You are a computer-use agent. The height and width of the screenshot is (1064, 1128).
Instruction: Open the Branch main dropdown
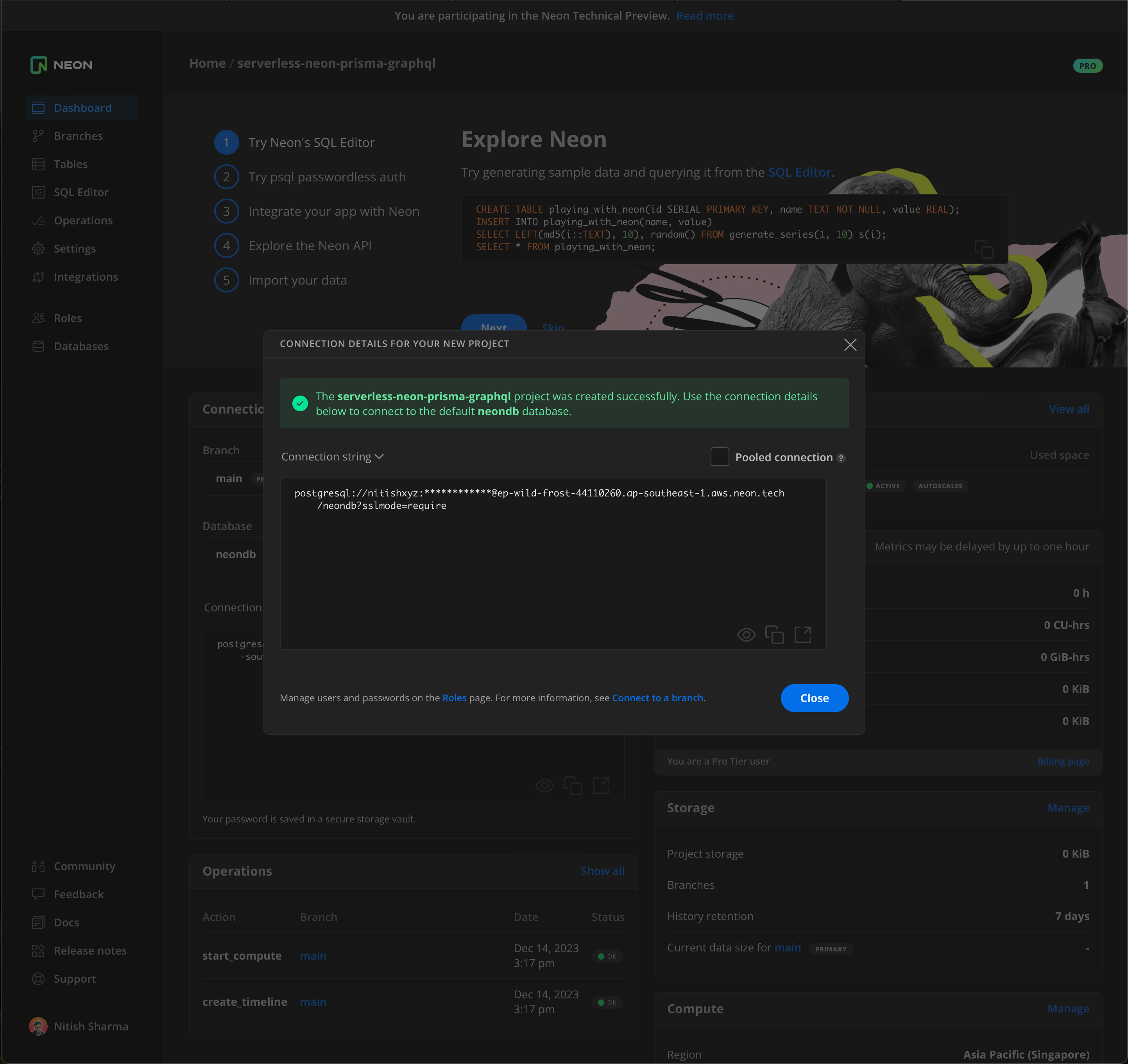coord(234,479)
